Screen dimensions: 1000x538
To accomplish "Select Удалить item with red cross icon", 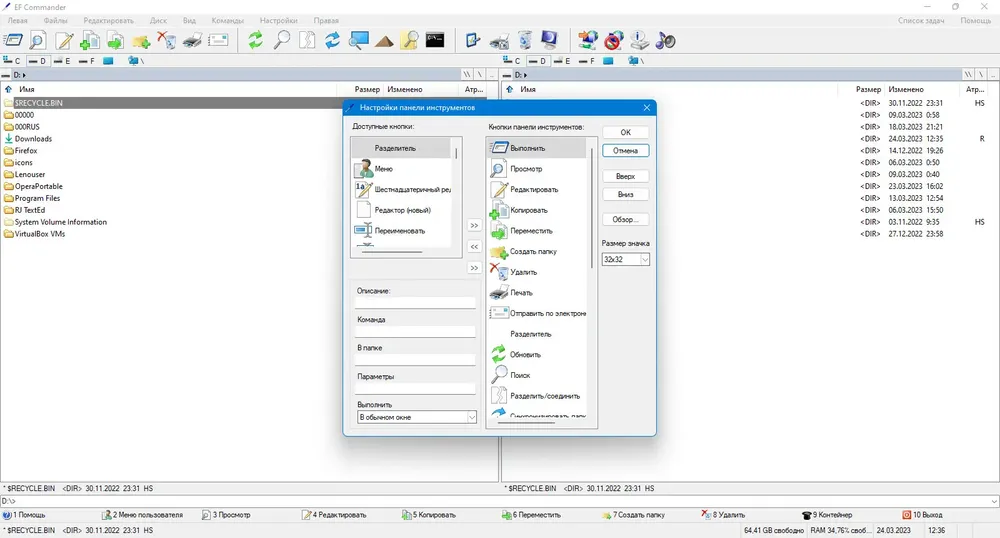I will [x=536, y=272].
